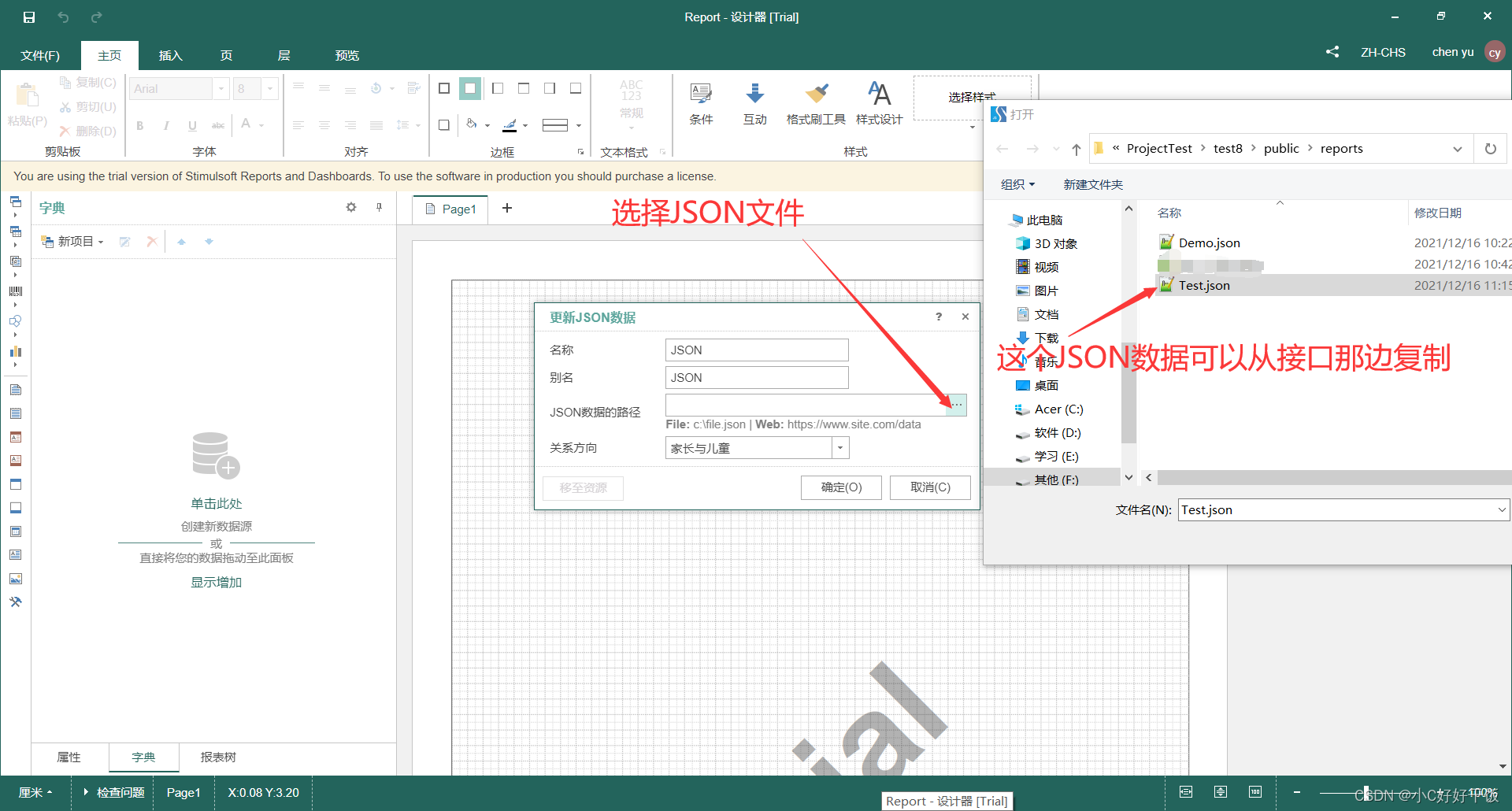Image resolution: width=1512 pixels, height=811 pixels.
Task: Toggle the shadow box button in 边框 group
Action: [444, 124]
